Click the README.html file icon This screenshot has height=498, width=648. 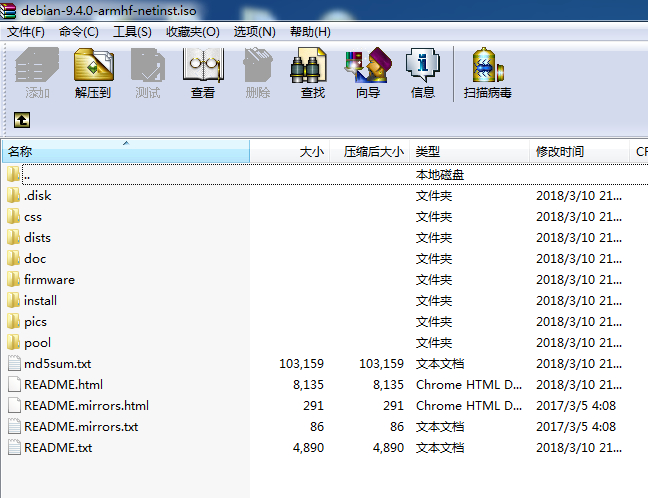[x=14, y=384]
